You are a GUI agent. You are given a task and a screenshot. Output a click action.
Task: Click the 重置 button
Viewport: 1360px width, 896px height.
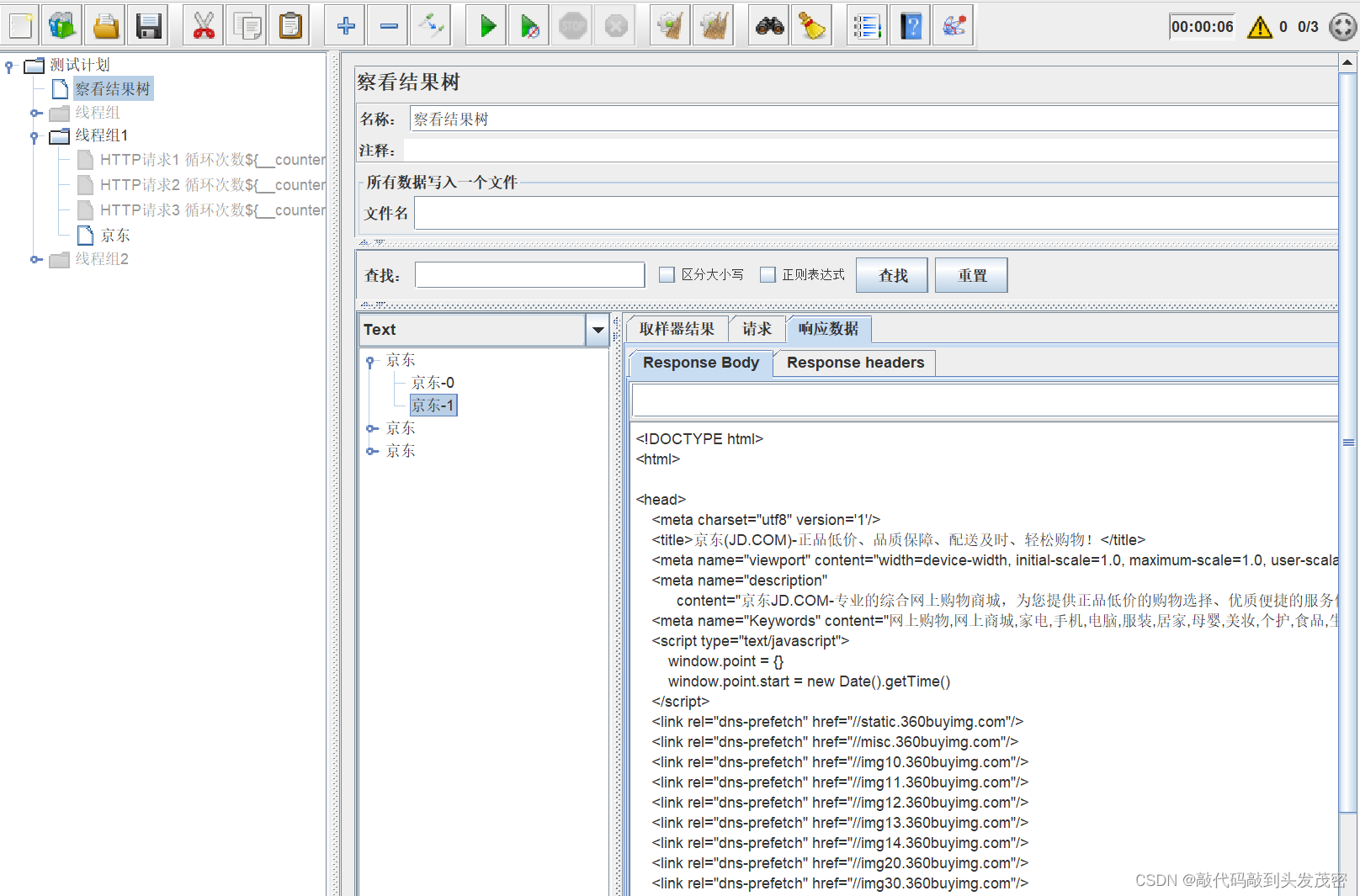[x=971, y=275]
